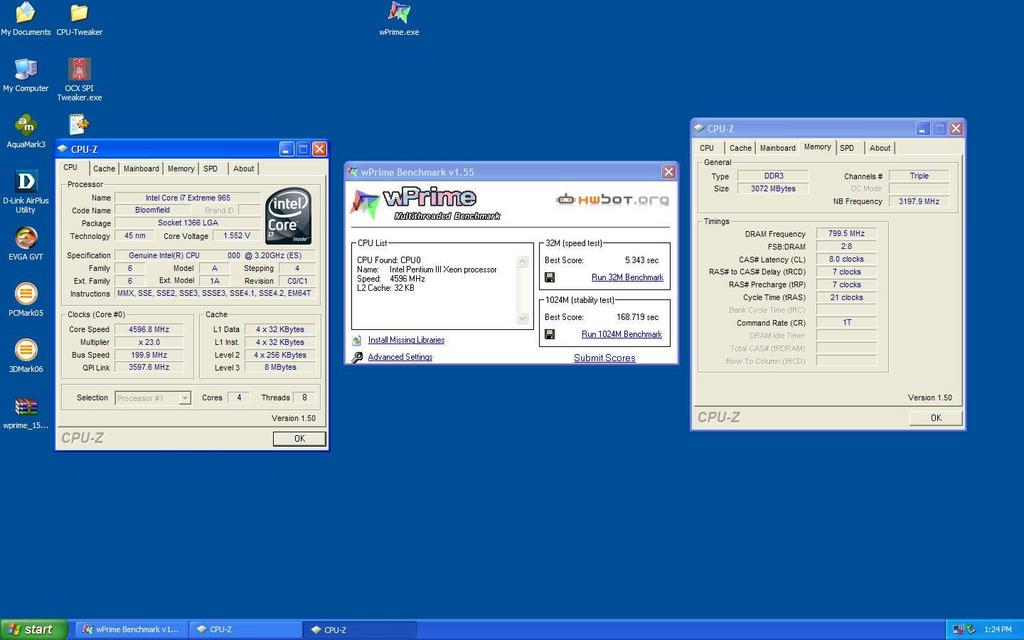Click the Multiplier value "x 23.0"
Viewport: 1024px width, 640px height.
(149, 342)
